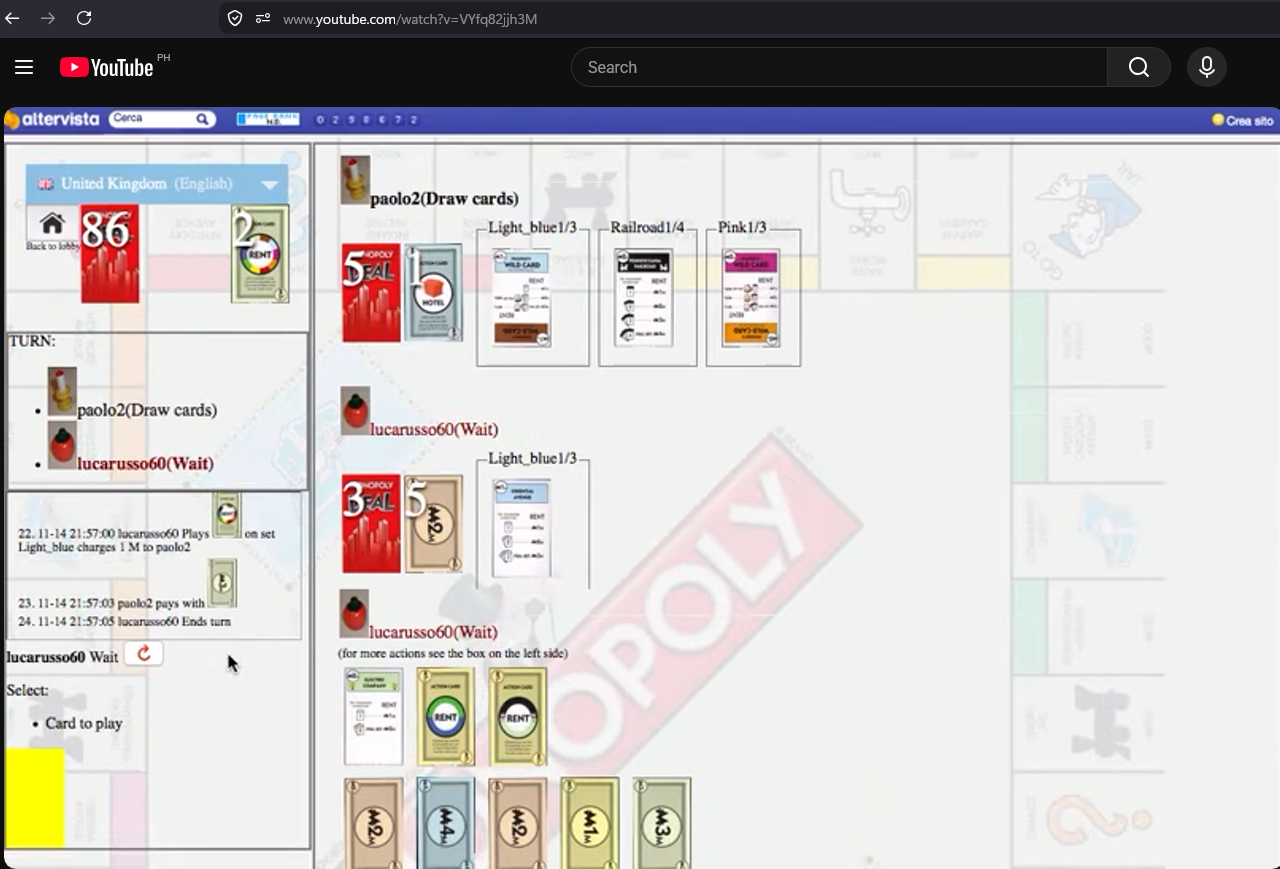Select the M3 money card in hand
This screenshot has width=1280, height=869.
[x=662, y=823]
